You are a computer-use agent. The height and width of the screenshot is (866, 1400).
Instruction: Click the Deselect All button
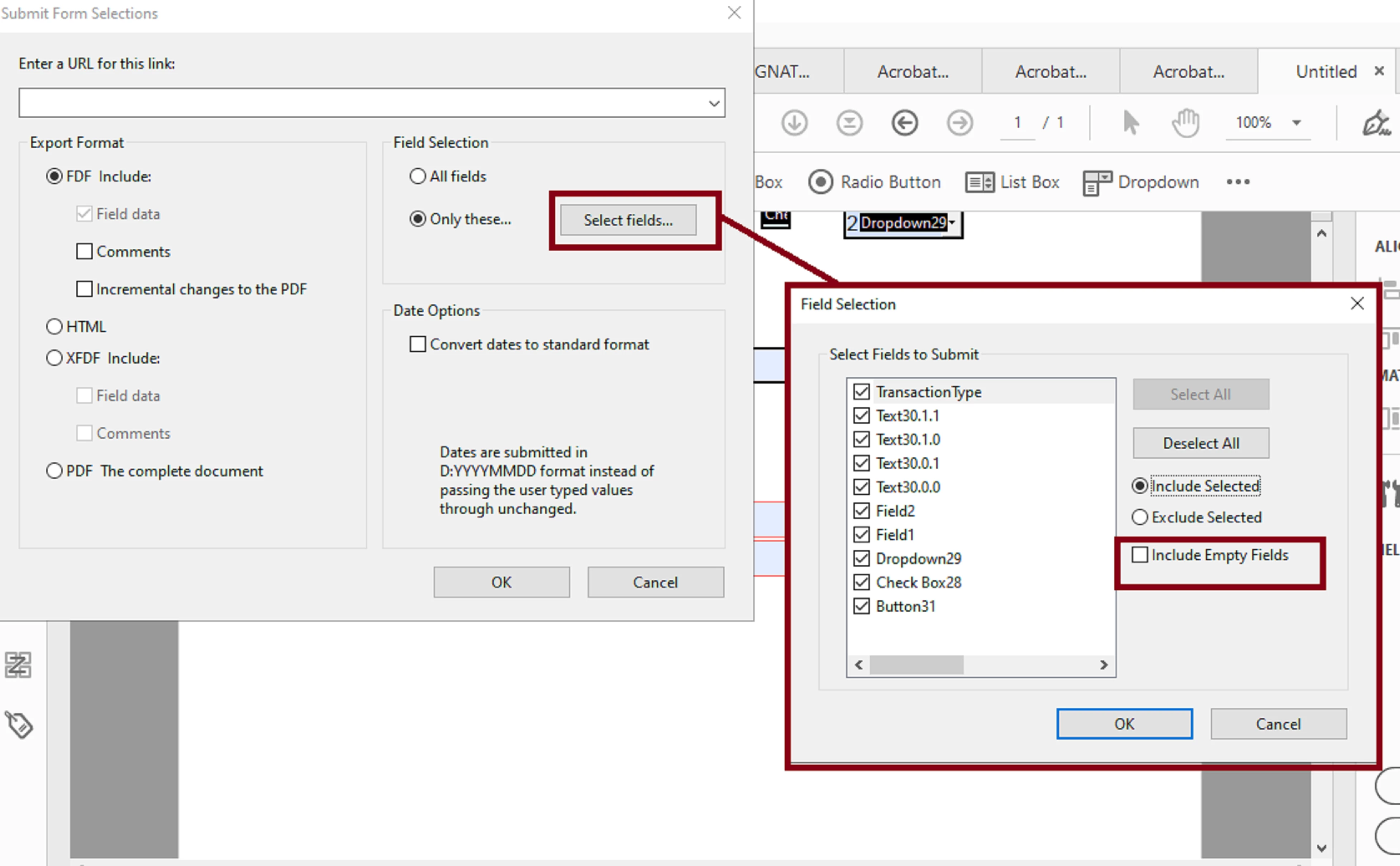tap(1201, 443)
